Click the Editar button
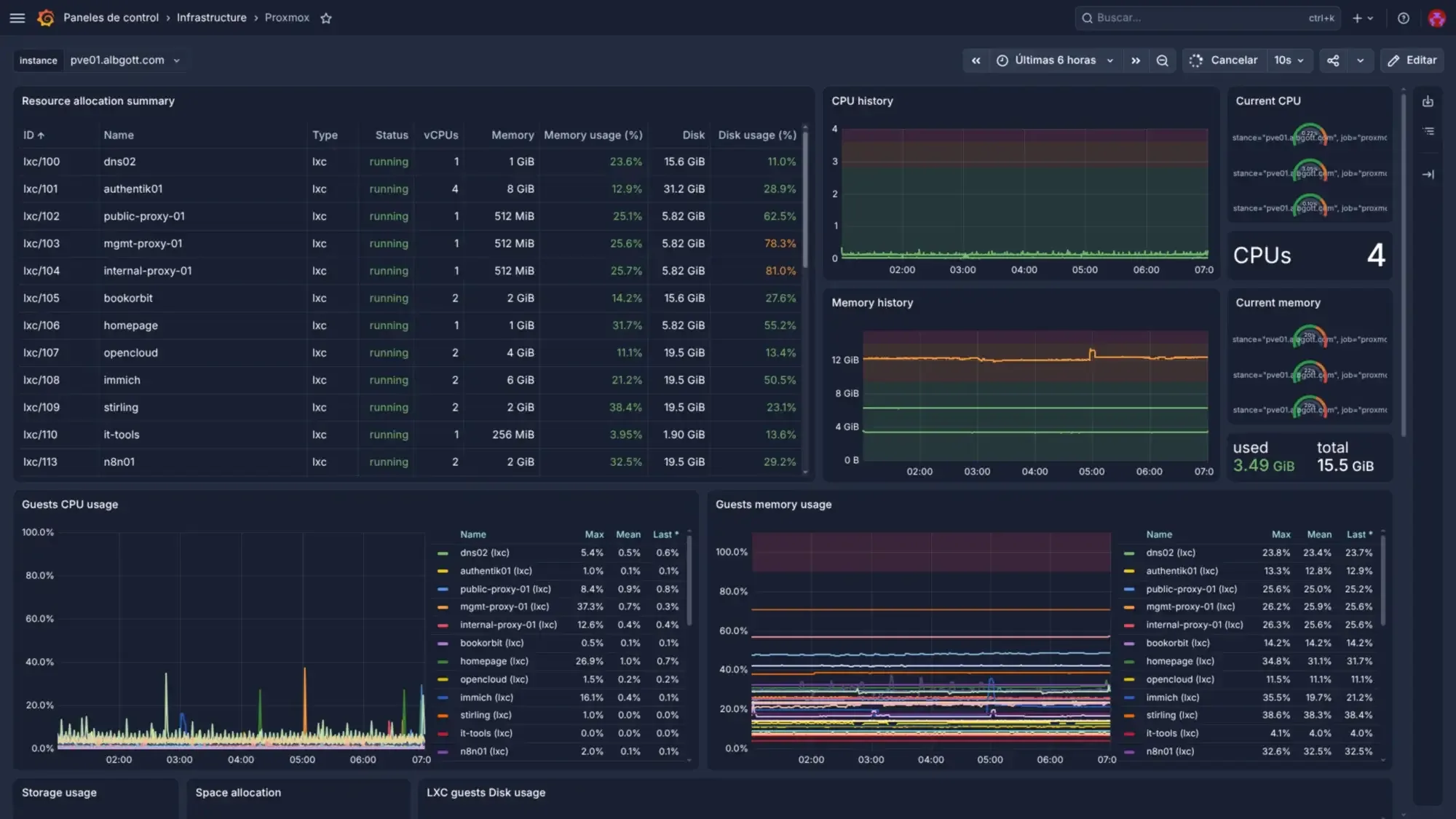 tap(1412, 60)
